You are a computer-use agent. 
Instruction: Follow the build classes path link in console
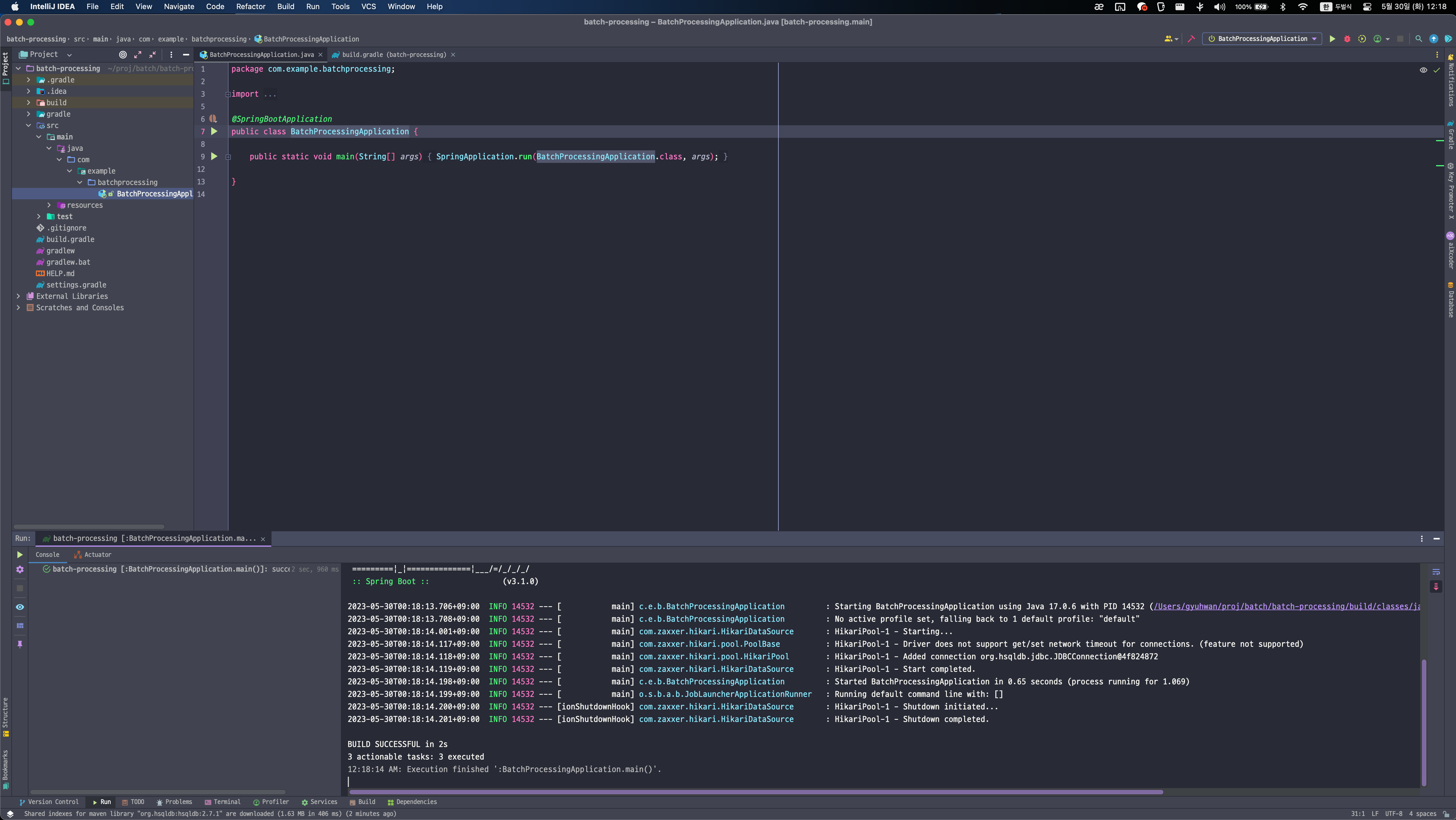[1287, 607]
